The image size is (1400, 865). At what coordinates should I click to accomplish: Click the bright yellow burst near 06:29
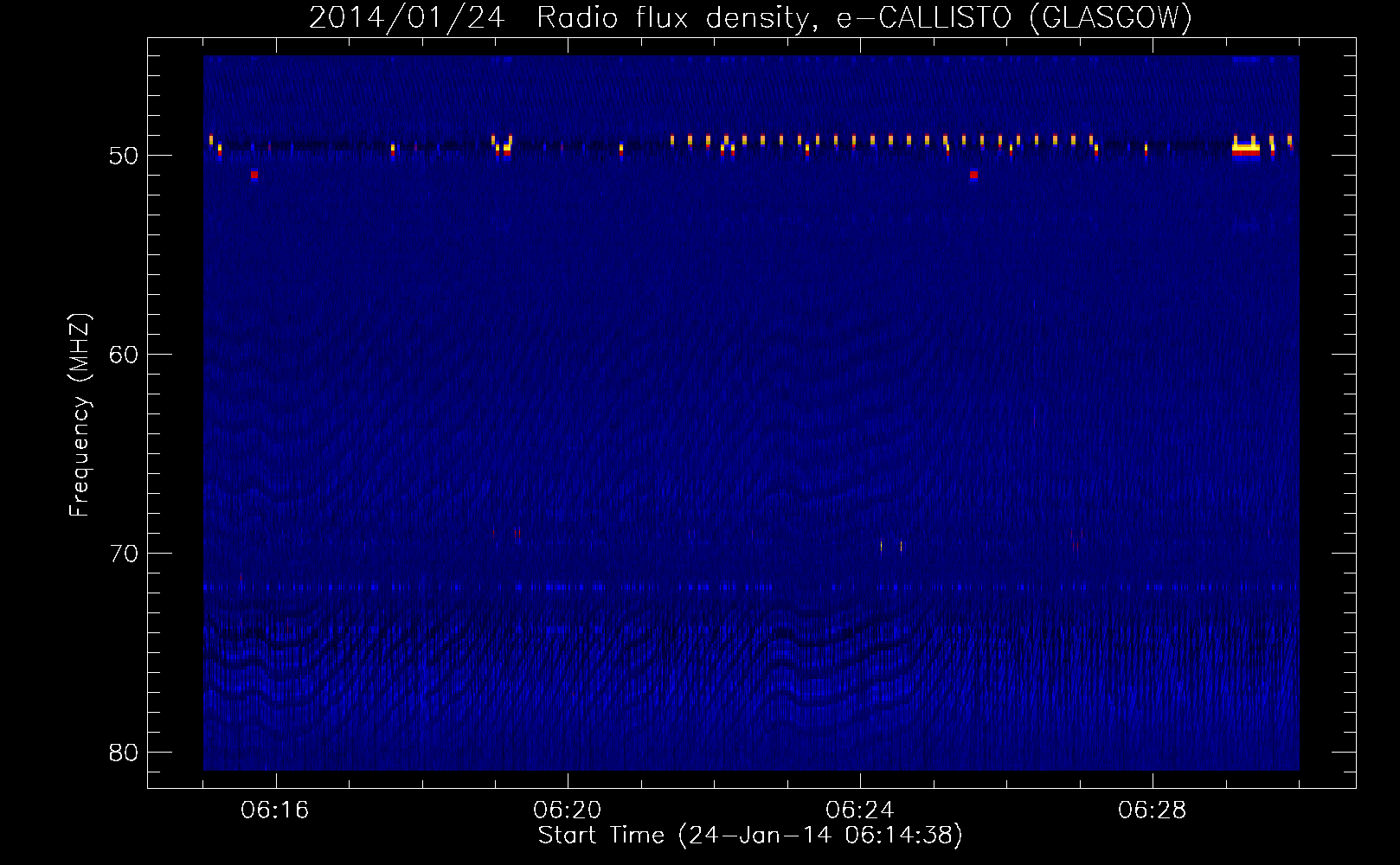click(1246, 148)
